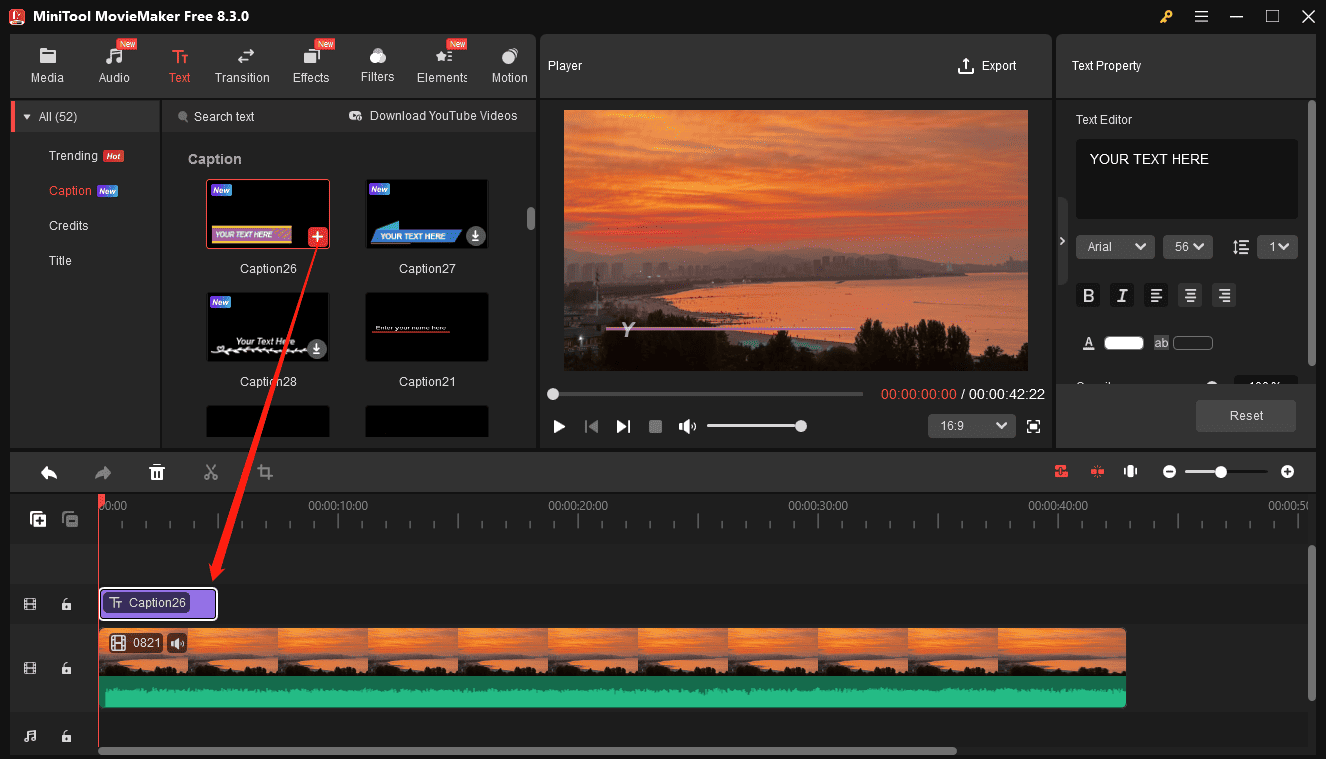The image size is (1326, 759).
Task: Adjust the player volume slider
Action: pyautogui.click(x=756, y=426)
